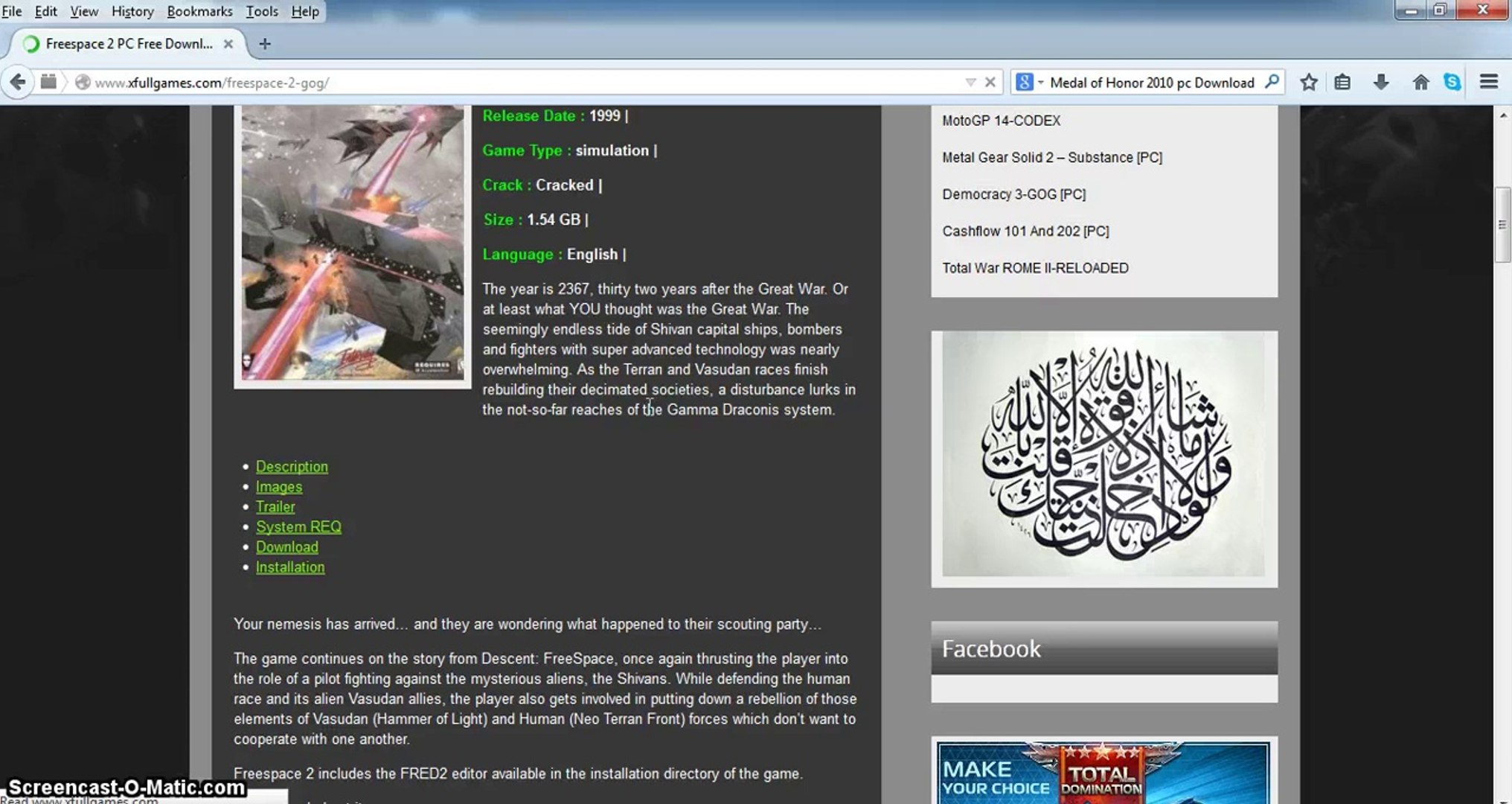This screenshot has height=804, width=1512.
Task: Open the Bookmarks menu
Action: pos(199,11)
